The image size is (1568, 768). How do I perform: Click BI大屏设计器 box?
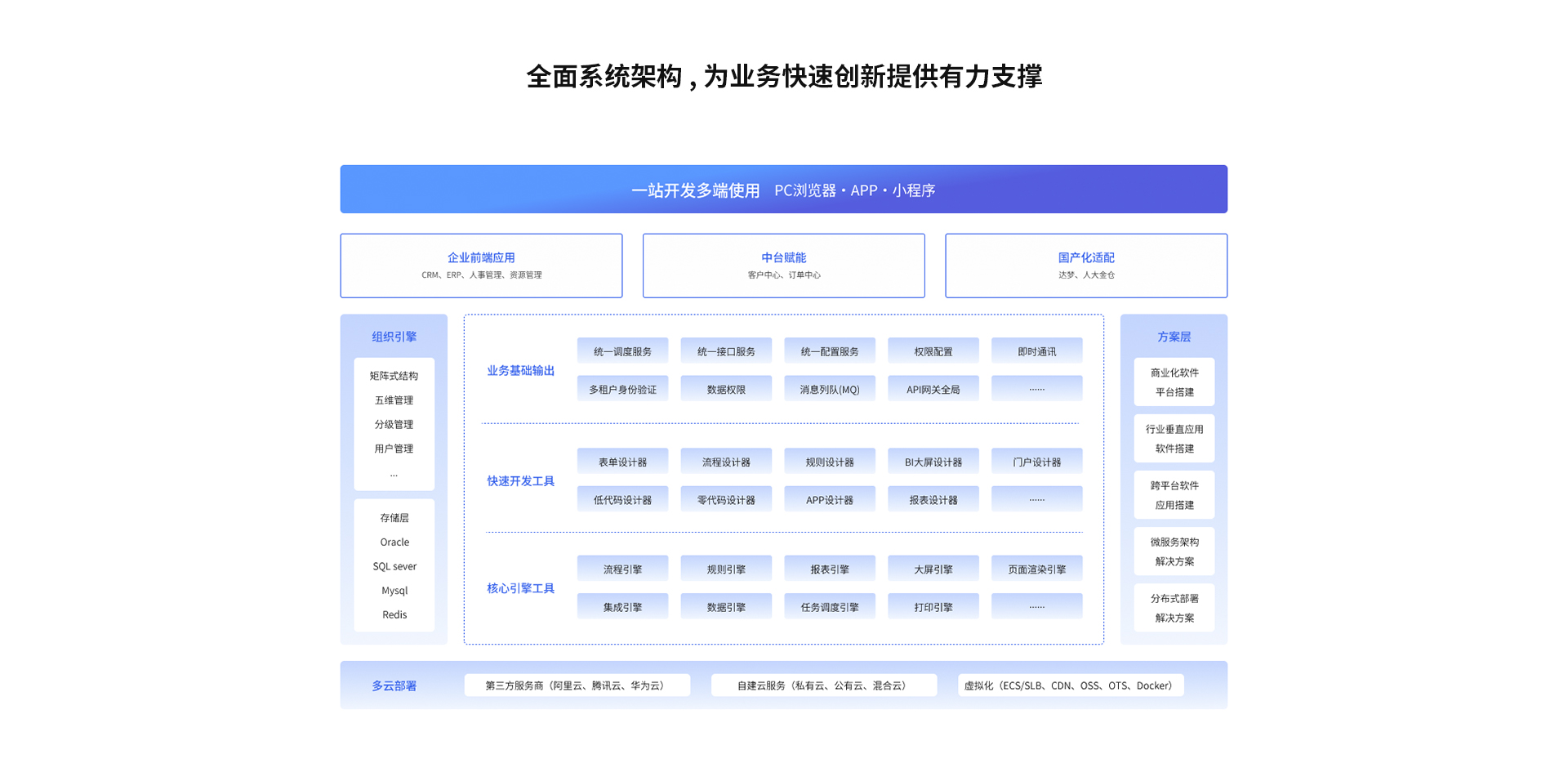coord(933,462)
